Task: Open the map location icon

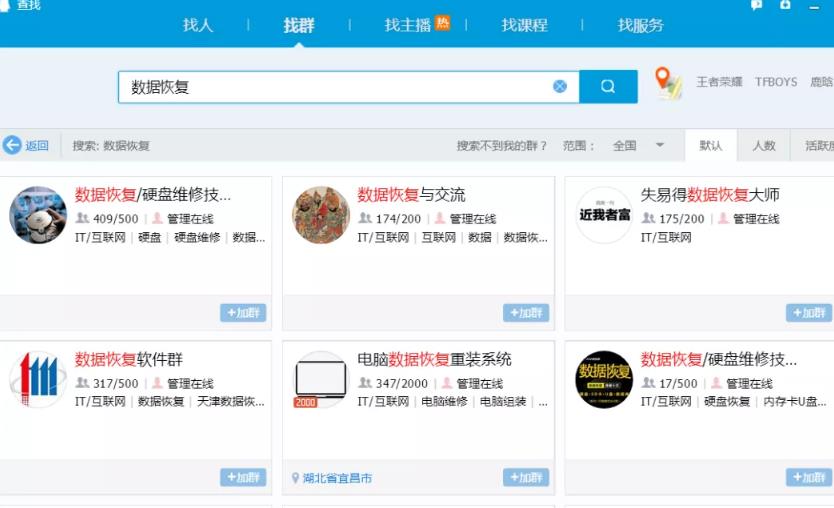Action: (667, 83)
